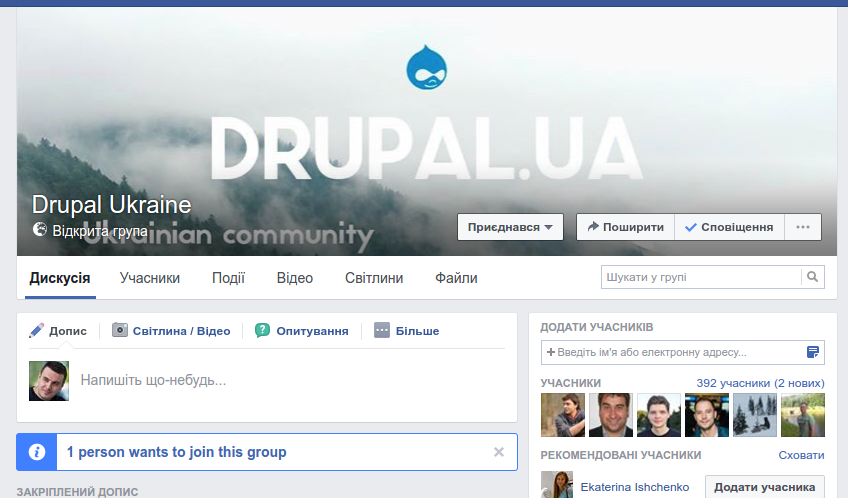
Task: Click Сховати to hide recommended members
Action: [x=801, y=455]
